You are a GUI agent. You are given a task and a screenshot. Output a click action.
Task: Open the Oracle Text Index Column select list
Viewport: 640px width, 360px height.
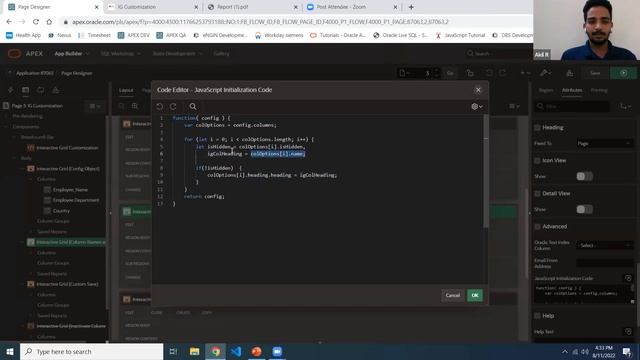coord(604,245)
